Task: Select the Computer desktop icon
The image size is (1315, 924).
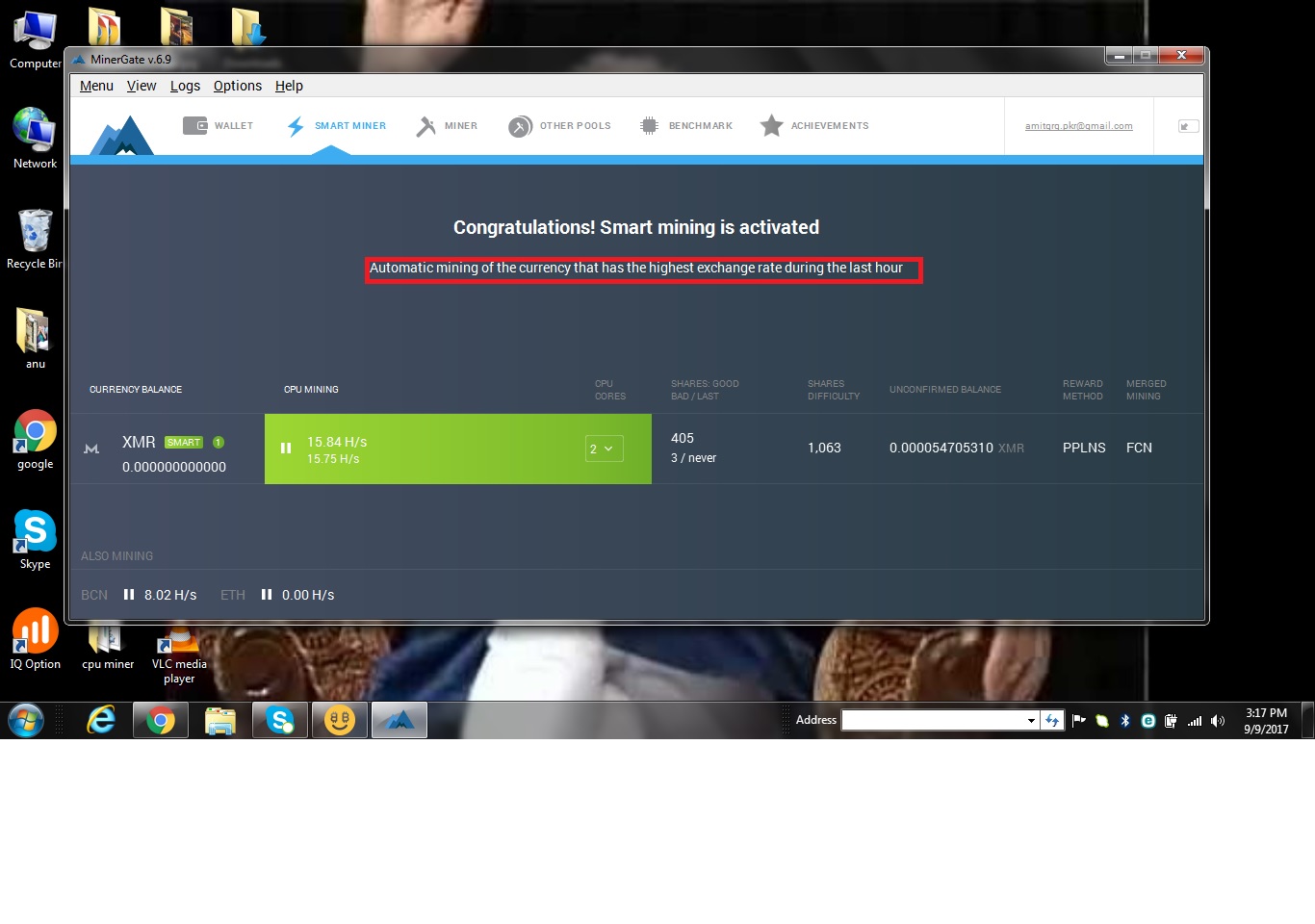Action: click(x=35, y=40)
